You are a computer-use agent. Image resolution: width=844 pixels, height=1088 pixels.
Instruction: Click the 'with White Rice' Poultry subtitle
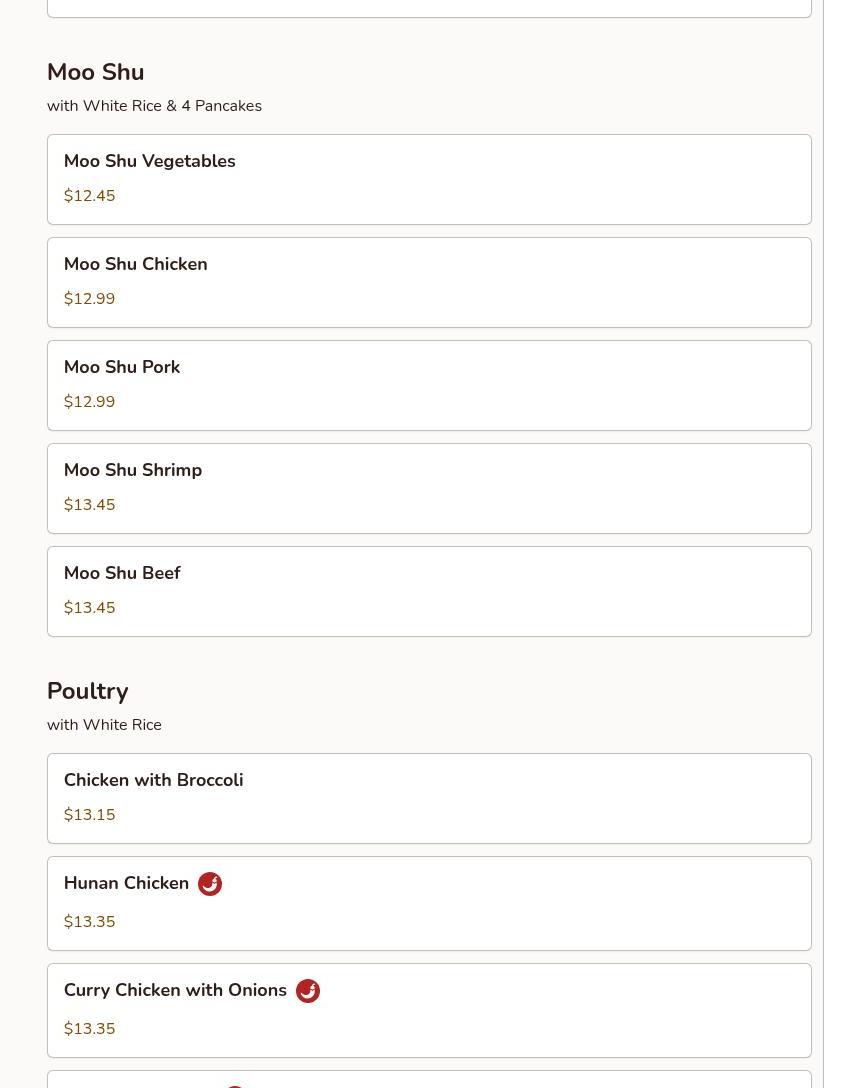pyautogui.click(x=104, y=725)
